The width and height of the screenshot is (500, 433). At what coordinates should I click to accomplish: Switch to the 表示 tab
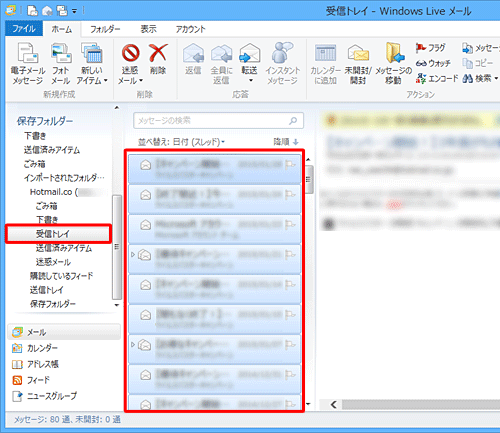(148, 29)
